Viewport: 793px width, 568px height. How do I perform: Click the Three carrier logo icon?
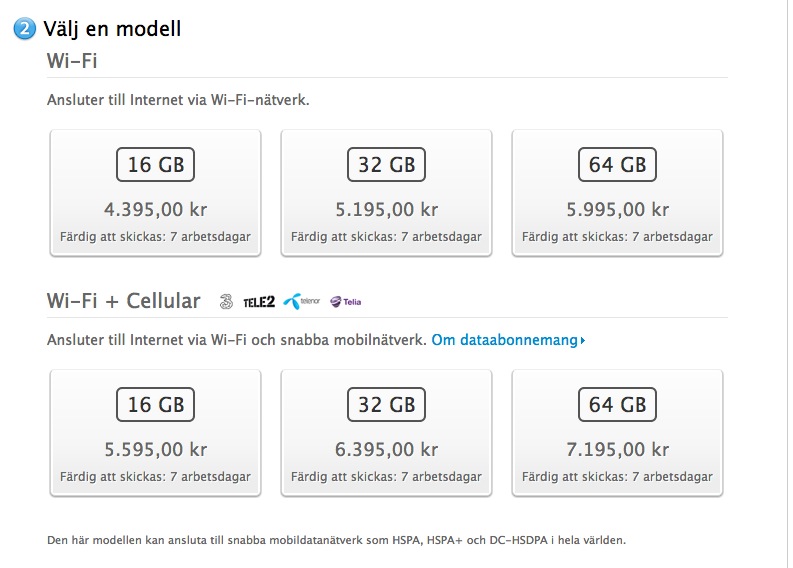coord(226,301)
